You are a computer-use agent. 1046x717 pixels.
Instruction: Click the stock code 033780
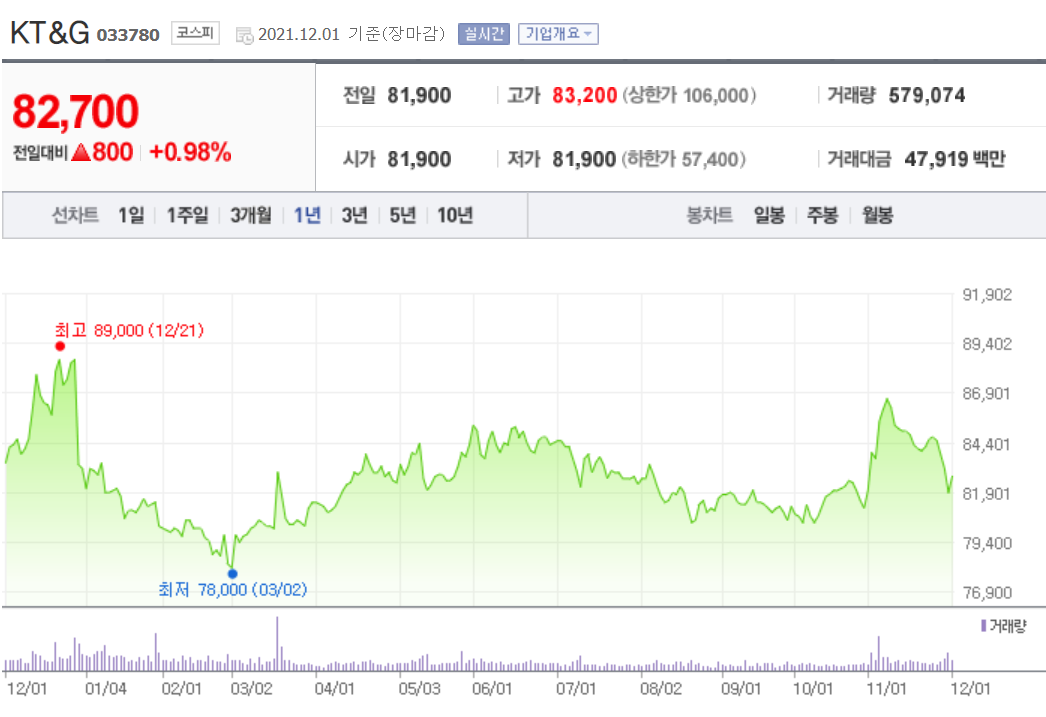point(128,35)
